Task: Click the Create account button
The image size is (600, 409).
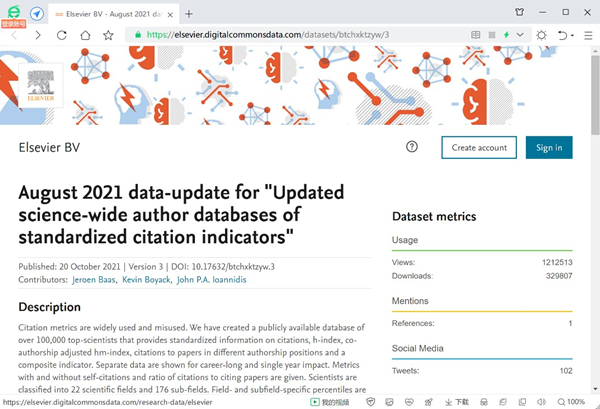Action: coord(479,147)
